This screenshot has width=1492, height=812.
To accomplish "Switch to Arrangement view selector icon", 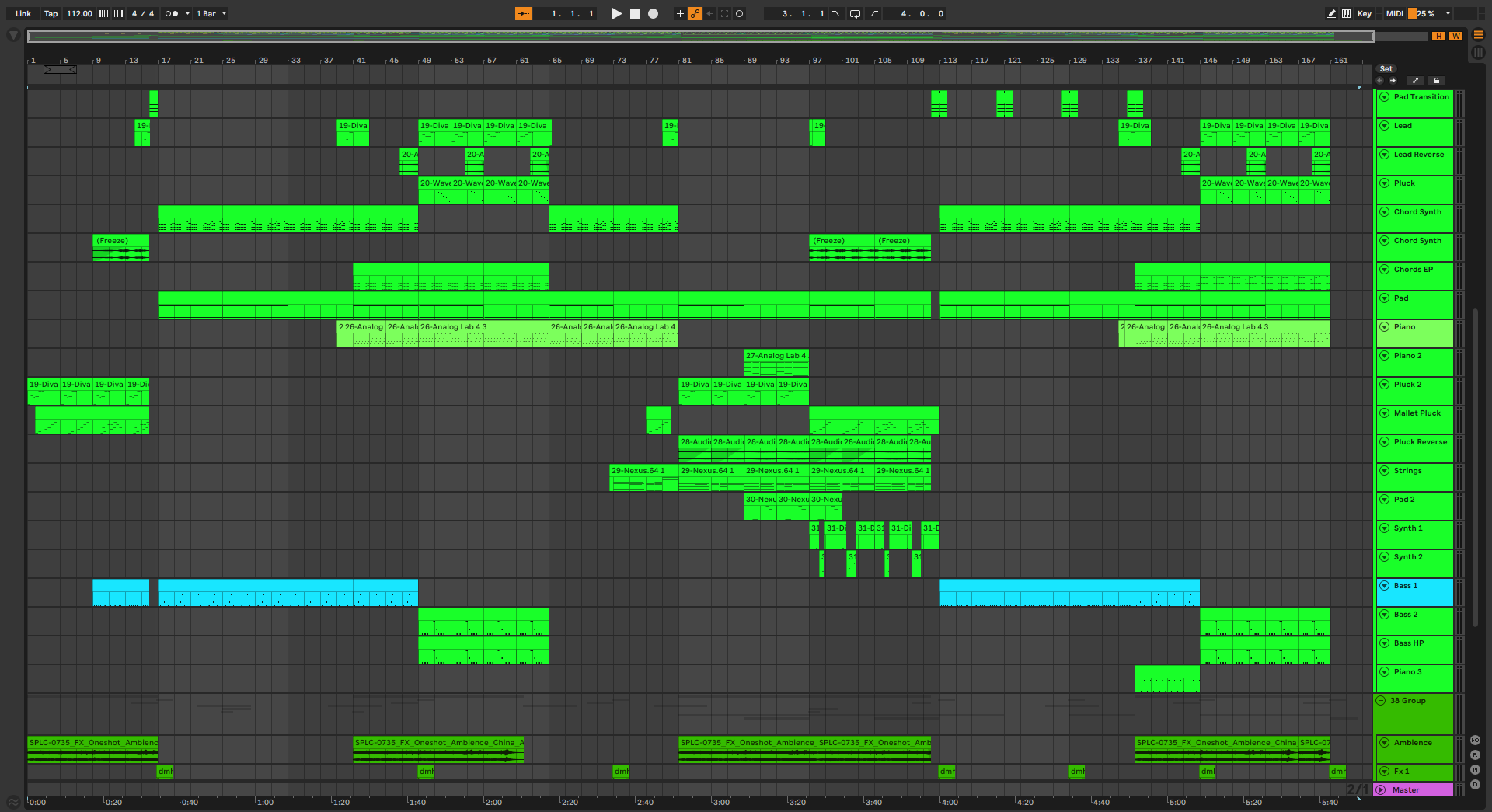I will click(x=1478, y=35).
